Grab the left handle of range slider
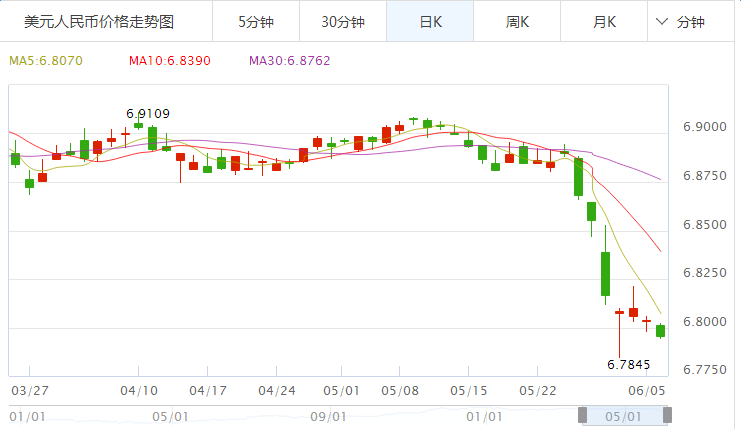741x429 pixels. point(583,415)
